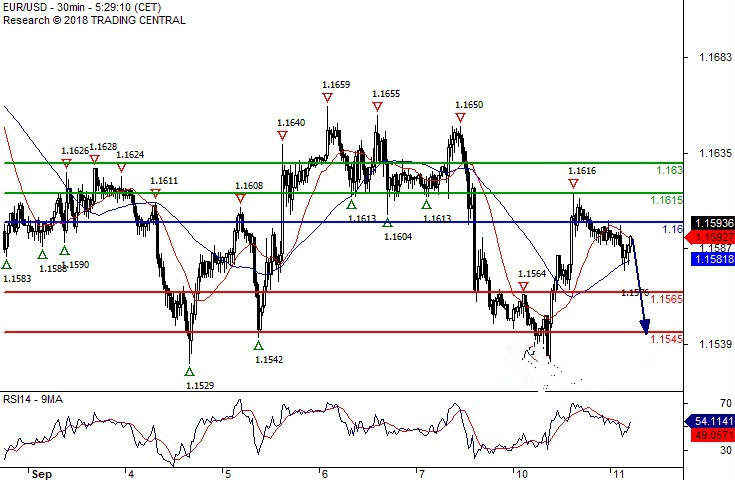Click the green triangle marker at 1.1583
Viewport: 735px width, 480px height.
[x=7, y=265]
